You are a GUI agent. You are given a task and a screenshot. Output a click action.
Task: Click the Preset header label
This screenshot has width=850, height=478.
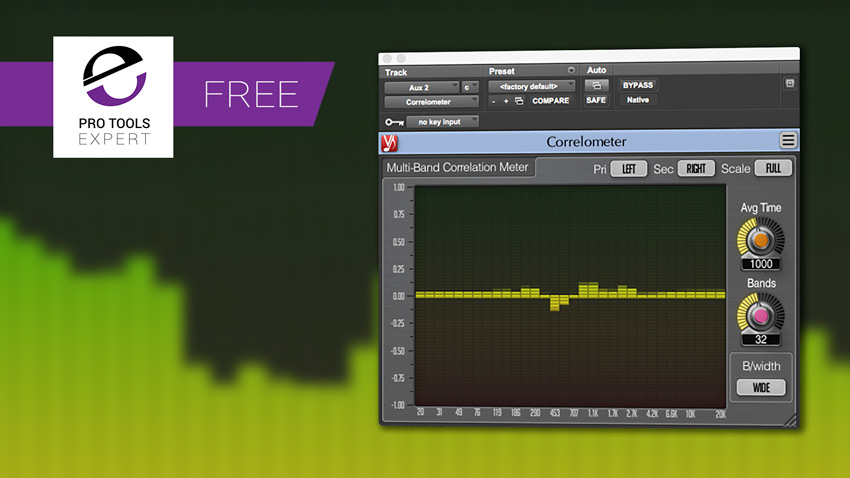[501, 71]
